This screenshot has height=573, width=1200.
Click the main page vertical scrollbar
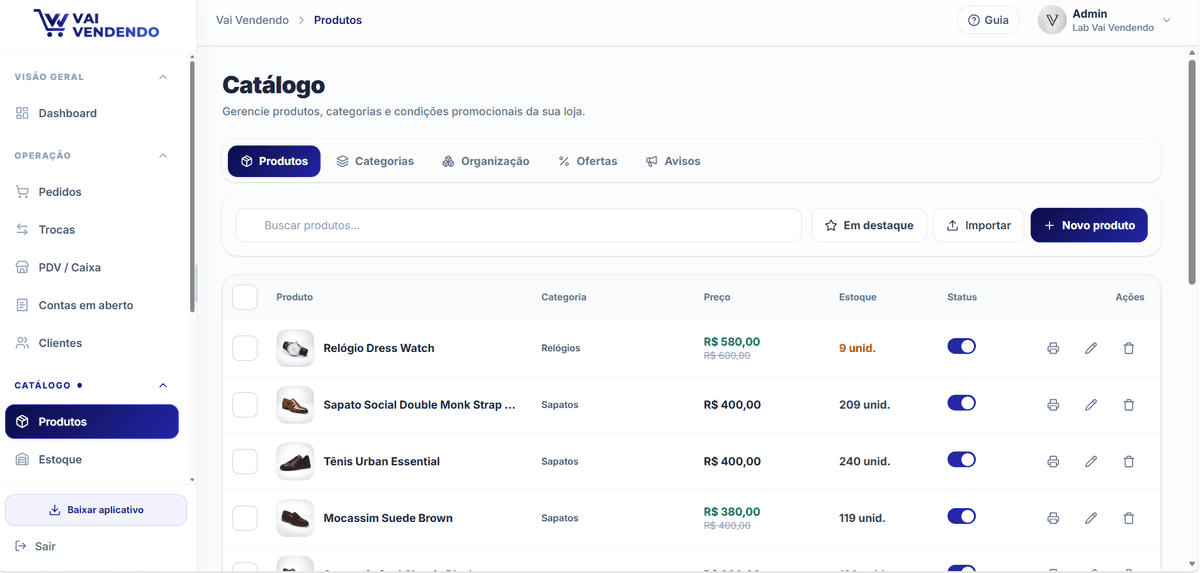point(1192,172)
